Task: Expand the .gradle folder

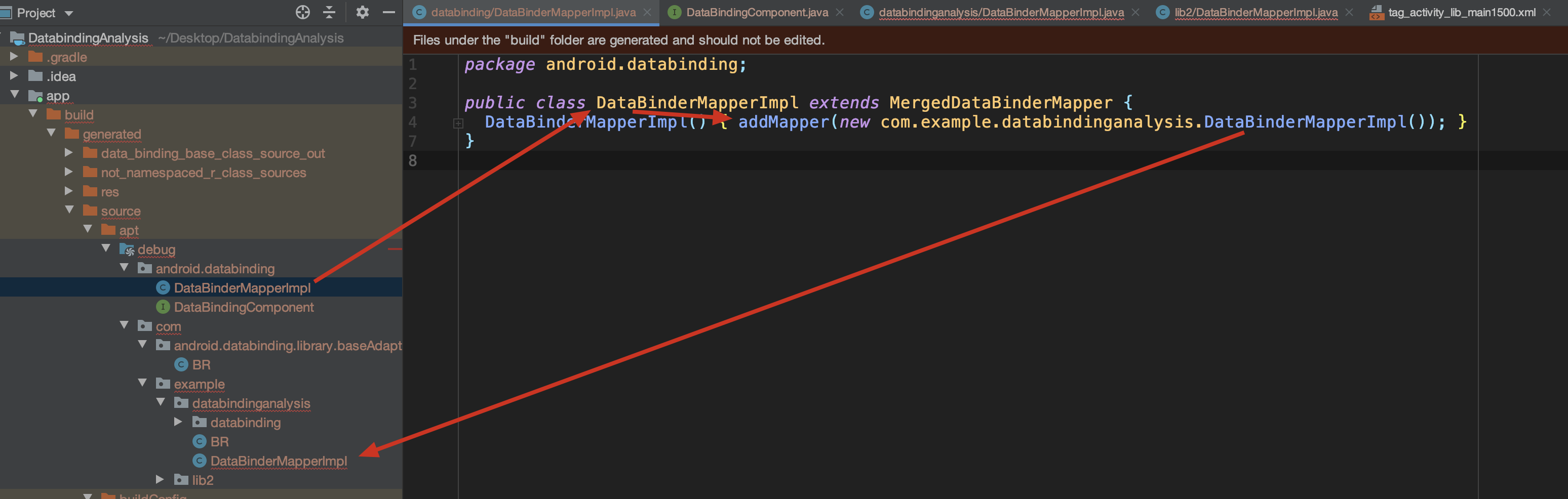Action: pyautogui.click(x=14, y=57)
